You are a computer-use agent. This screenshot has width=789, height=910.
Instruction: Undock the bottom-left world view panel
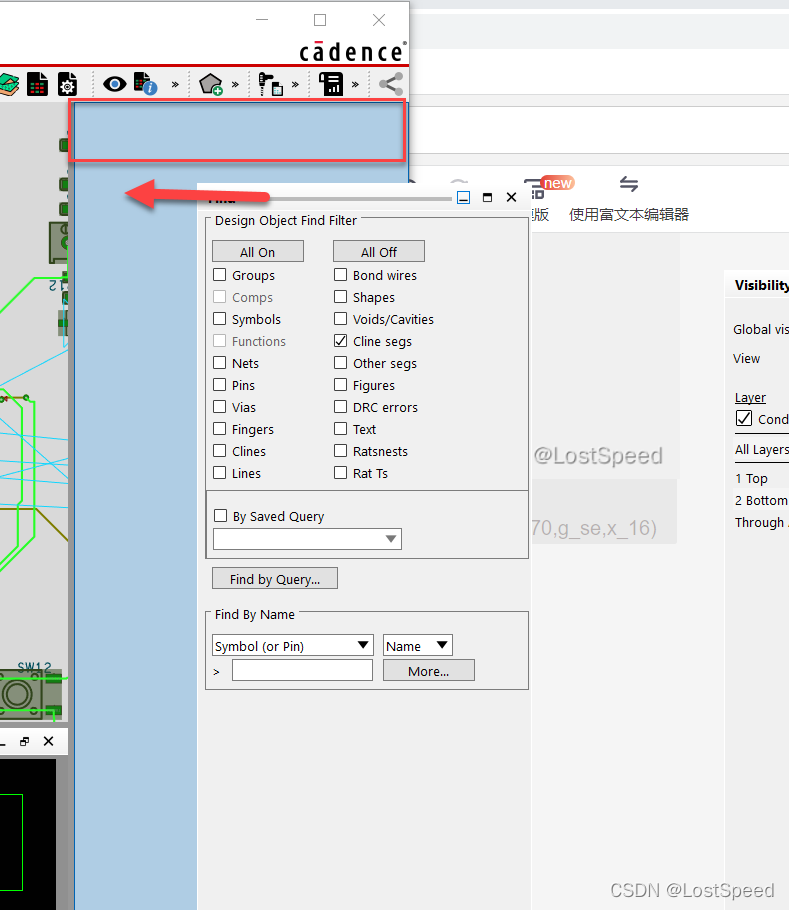click(x=24, y=741)
